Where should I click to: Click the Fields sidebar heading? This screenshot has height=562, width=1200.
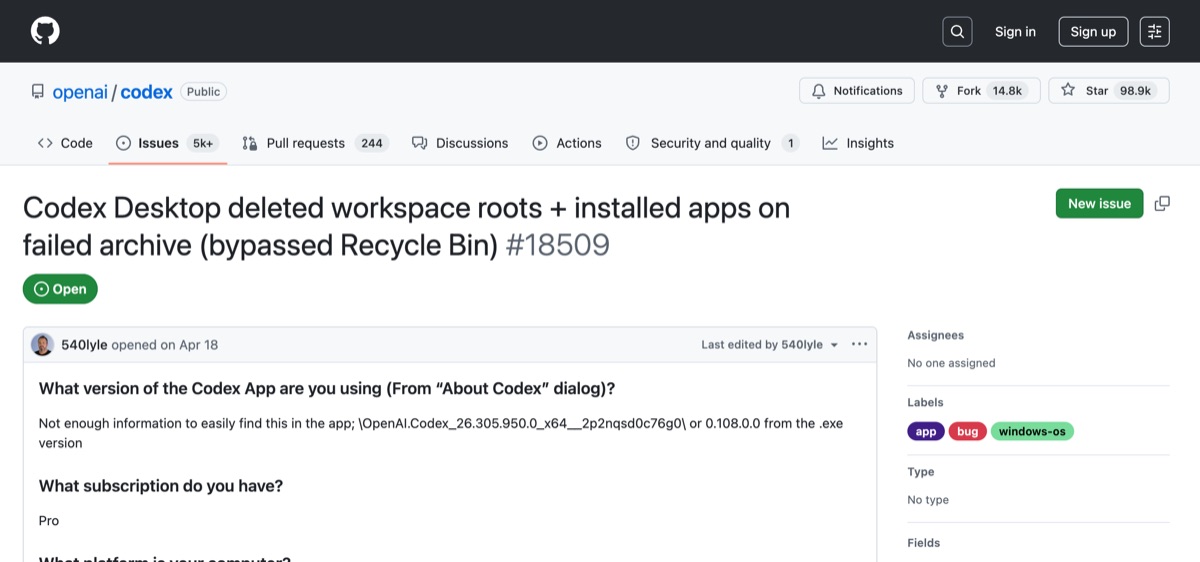(924, 543)
